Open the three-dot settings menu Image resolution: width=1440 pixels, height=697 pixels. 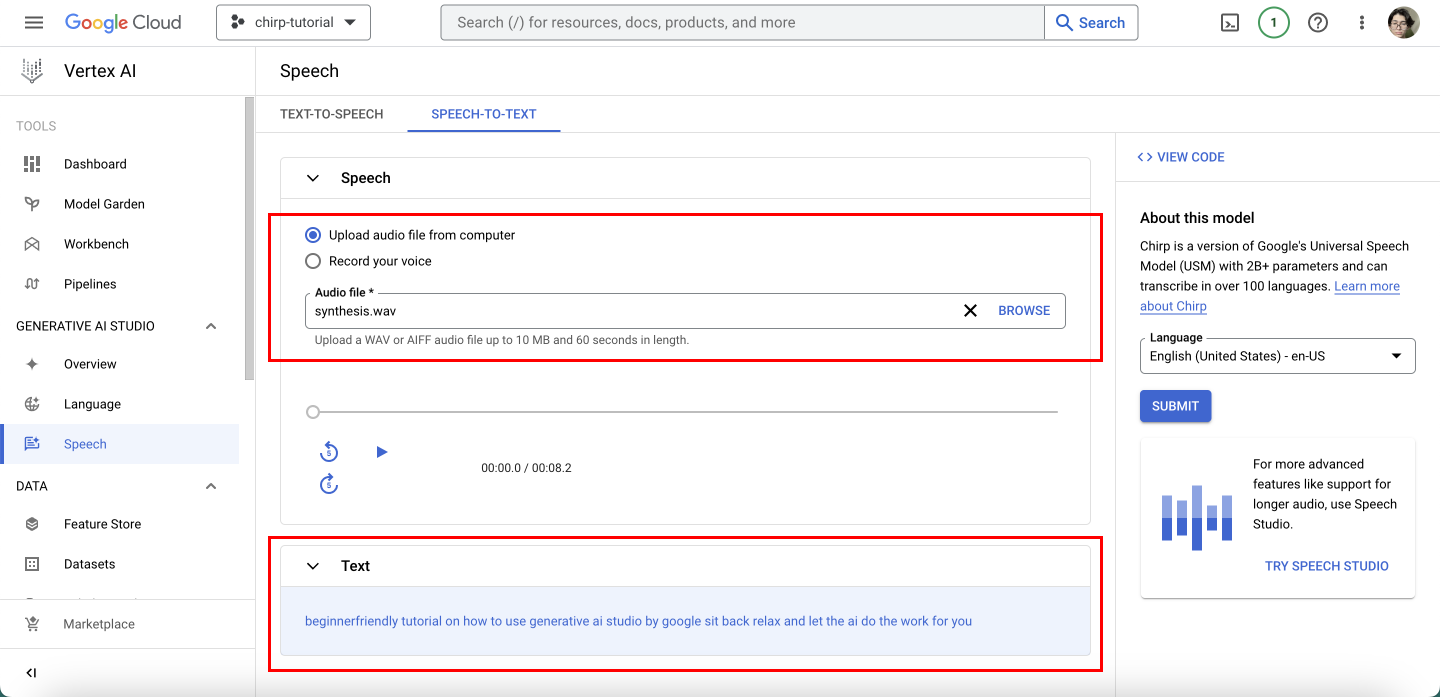click(1362, 23)
